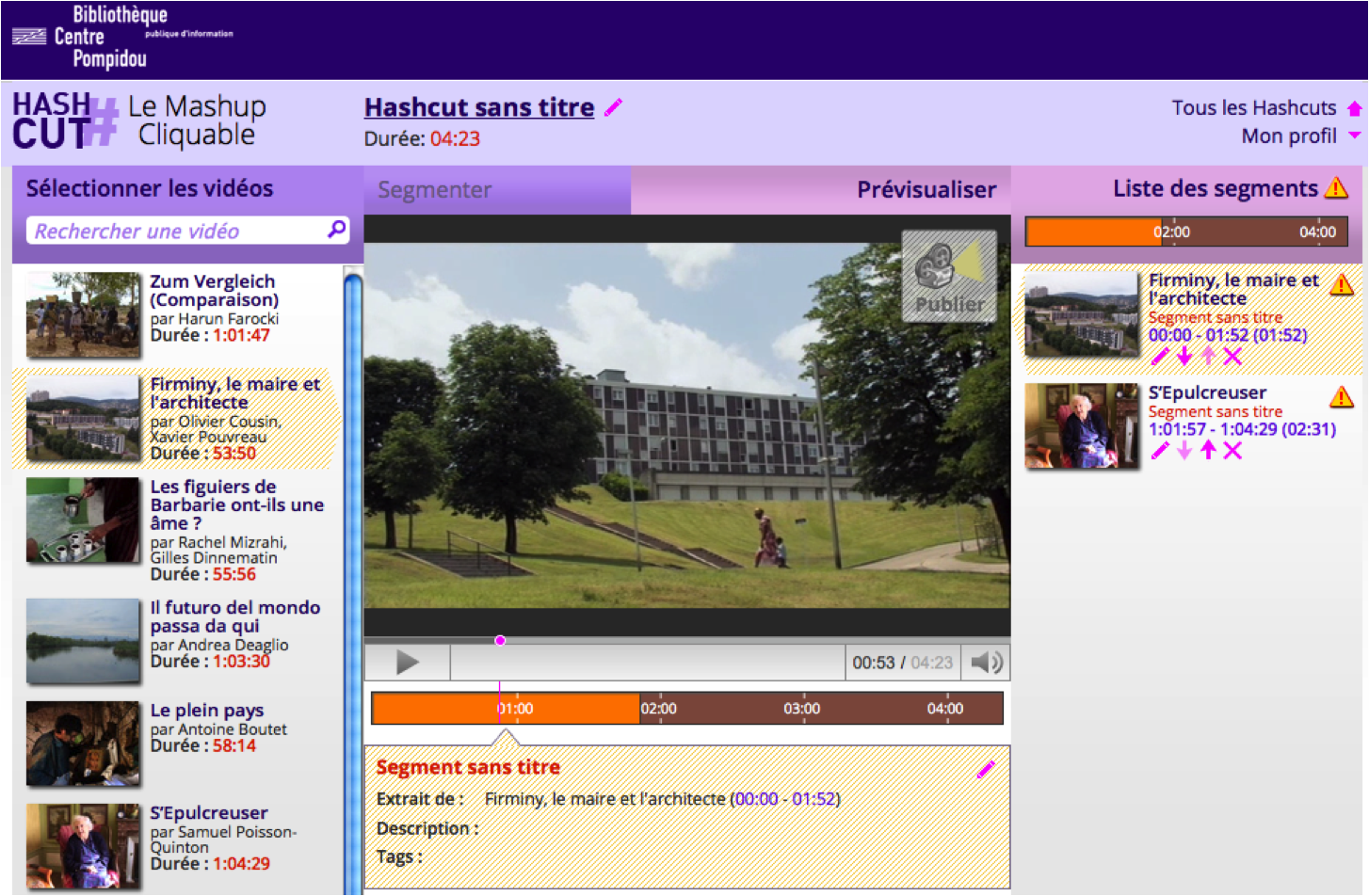Screen dimensions: 1369x896
Task: Switch to the Prévisualiser tab
Action: [x=926, y=190]
